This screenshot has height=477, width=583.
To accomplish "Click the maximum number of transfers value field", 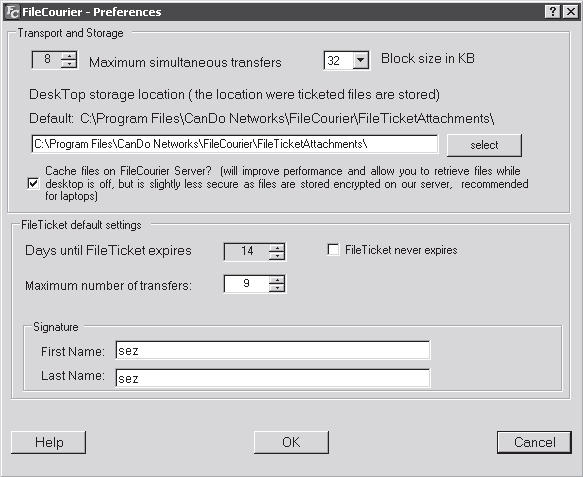I will 247,284.
